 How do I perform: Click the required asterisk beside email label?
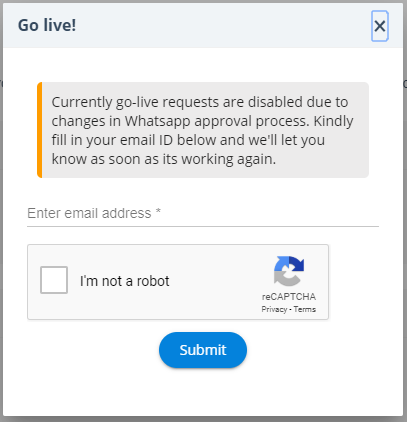tap(158, 211)
